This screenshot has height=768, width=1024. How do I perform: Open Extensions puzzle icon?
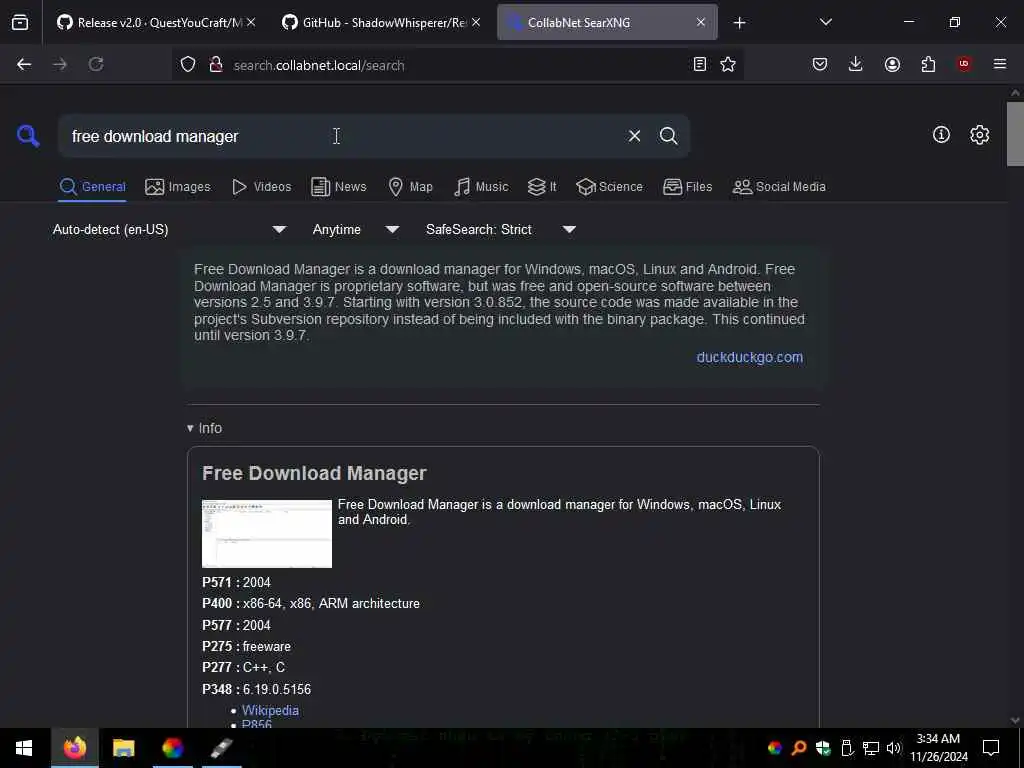(x=928, y=64)
